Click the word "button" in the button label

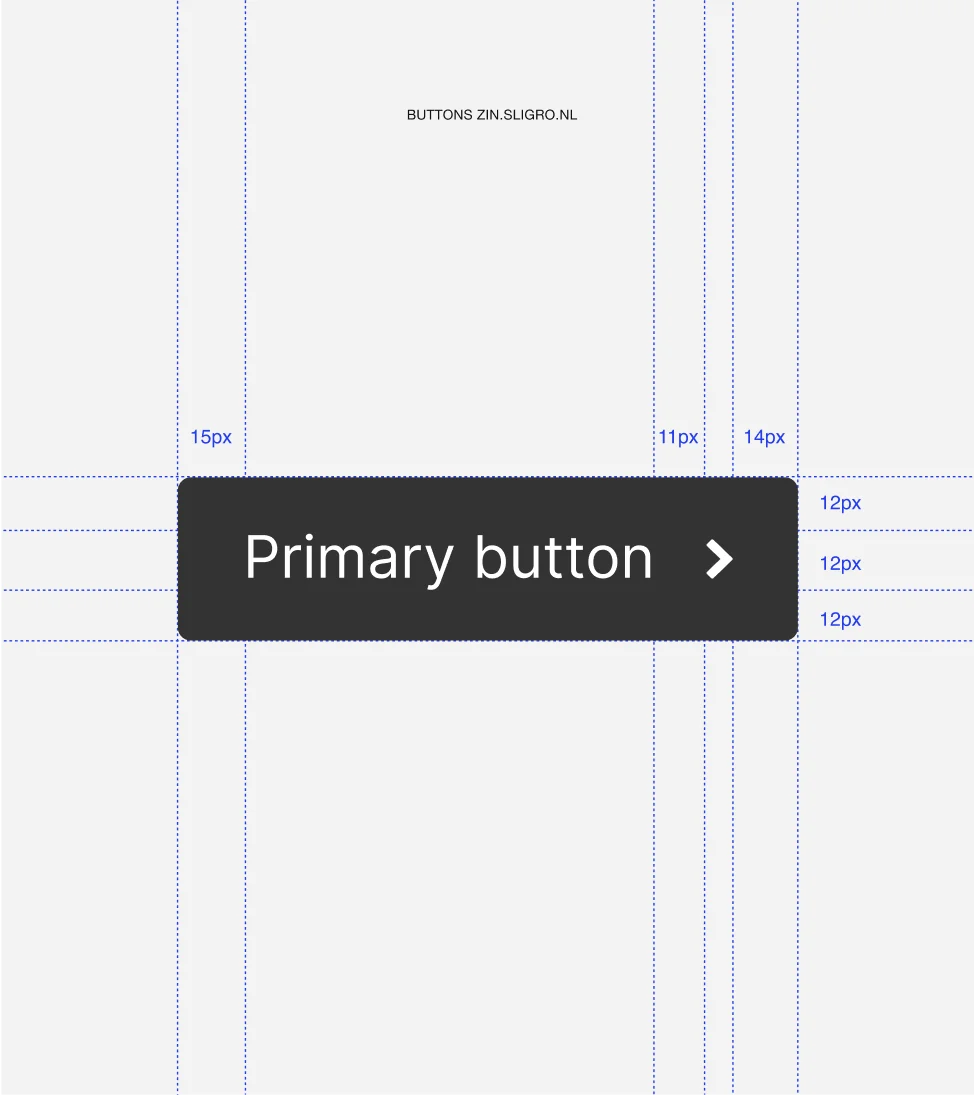tap(563, 557)
